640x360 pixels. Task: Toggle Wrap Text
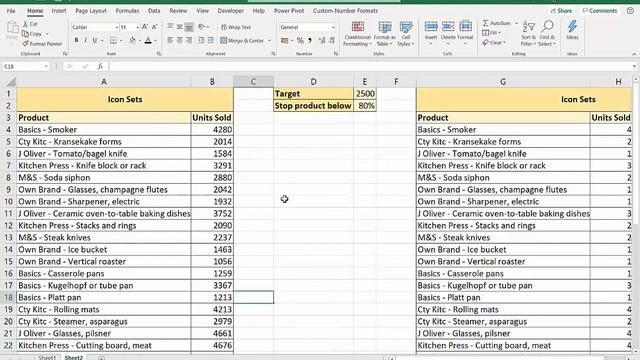pos(236,27)
